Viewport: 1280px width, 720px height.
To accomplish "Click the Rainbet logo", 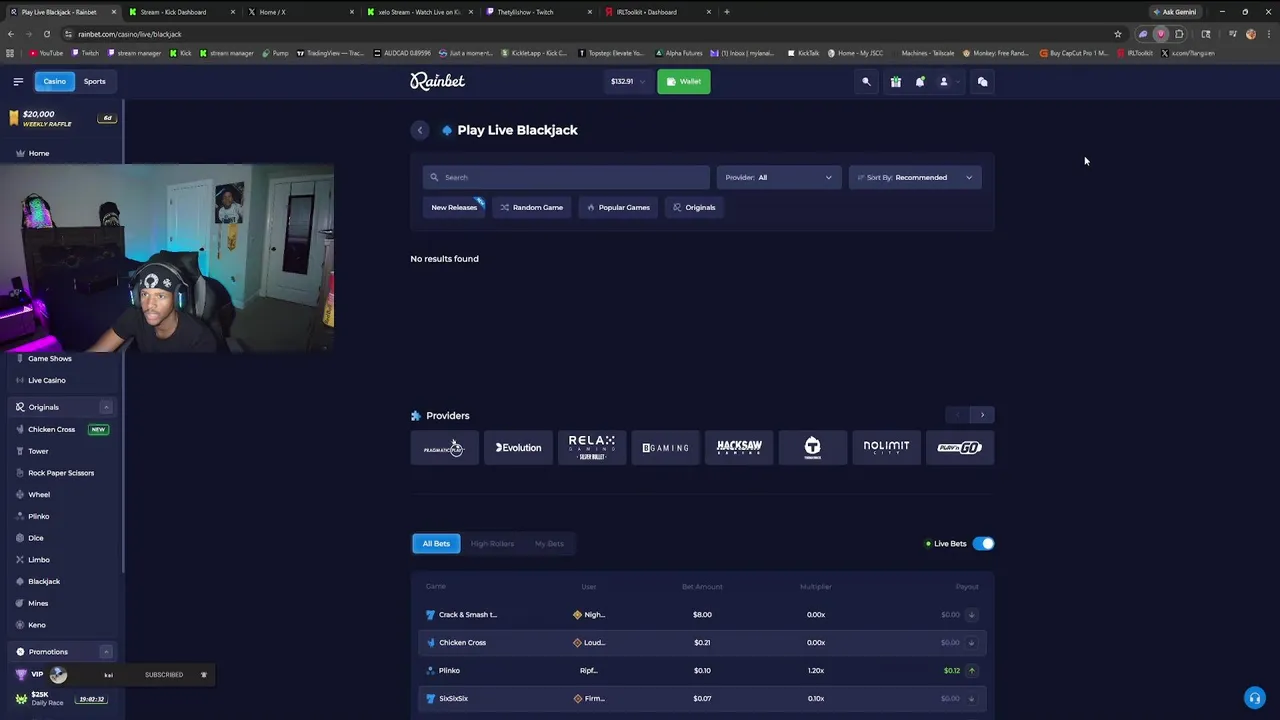I will pyautogui.click(x=437, y=81).
